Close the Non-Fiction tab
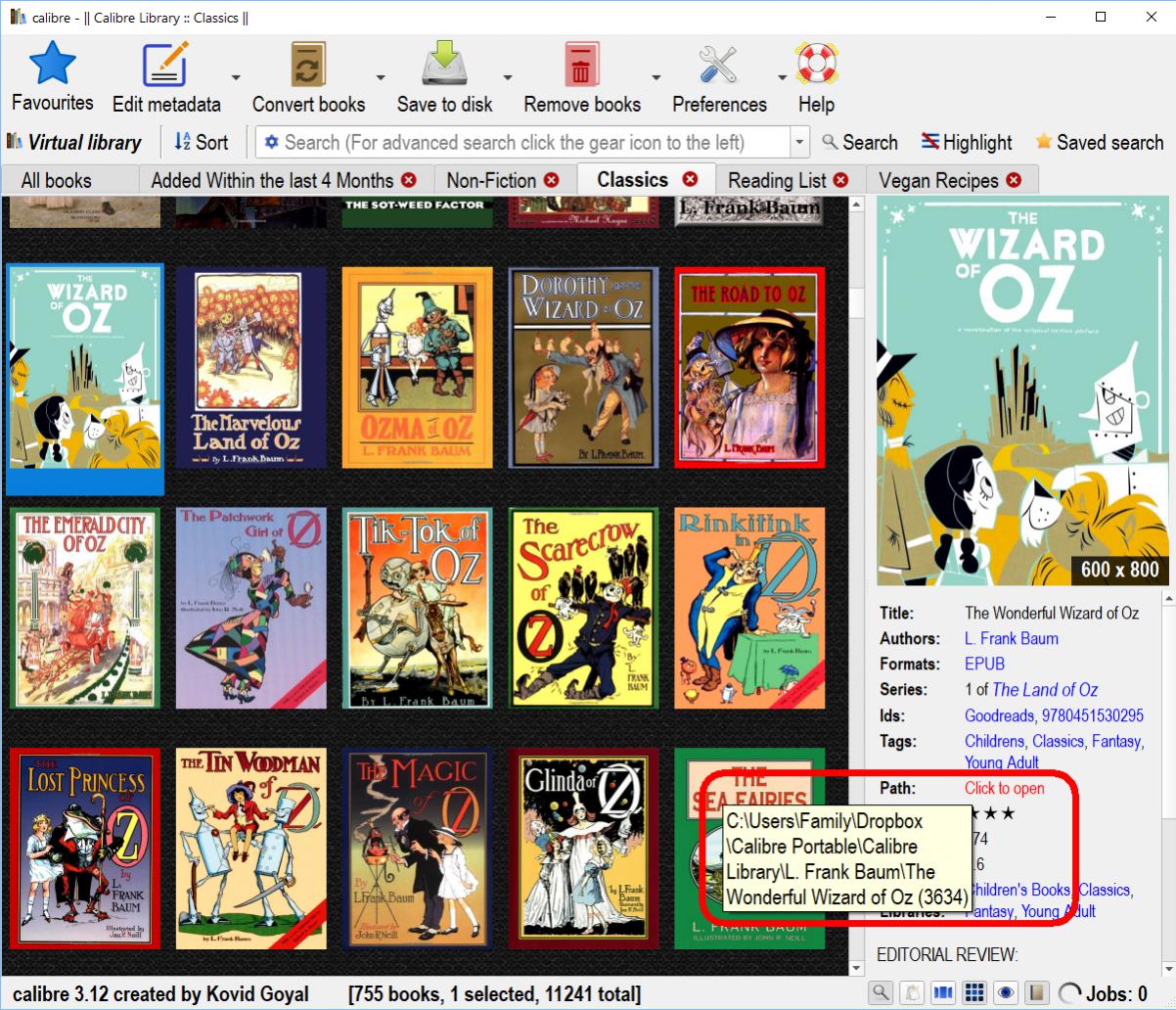 point(552,180)
